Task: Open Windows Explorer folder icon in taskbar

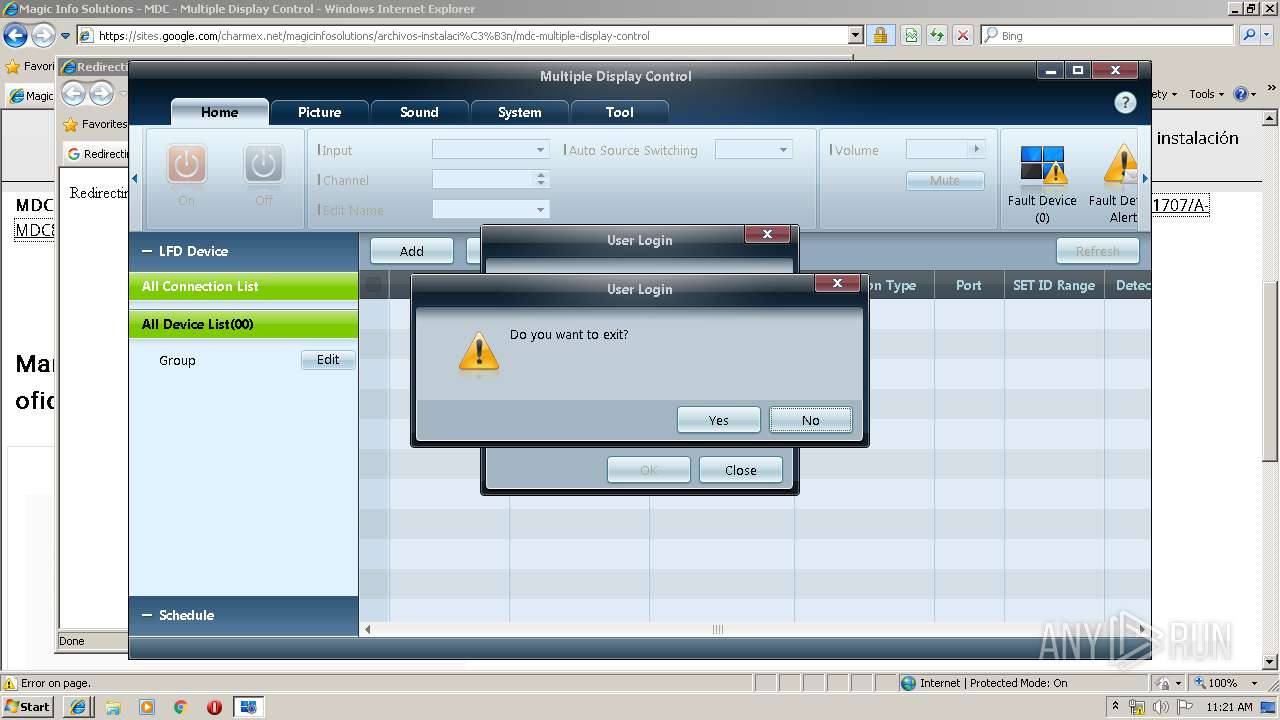Action: [x=113, y=707]
